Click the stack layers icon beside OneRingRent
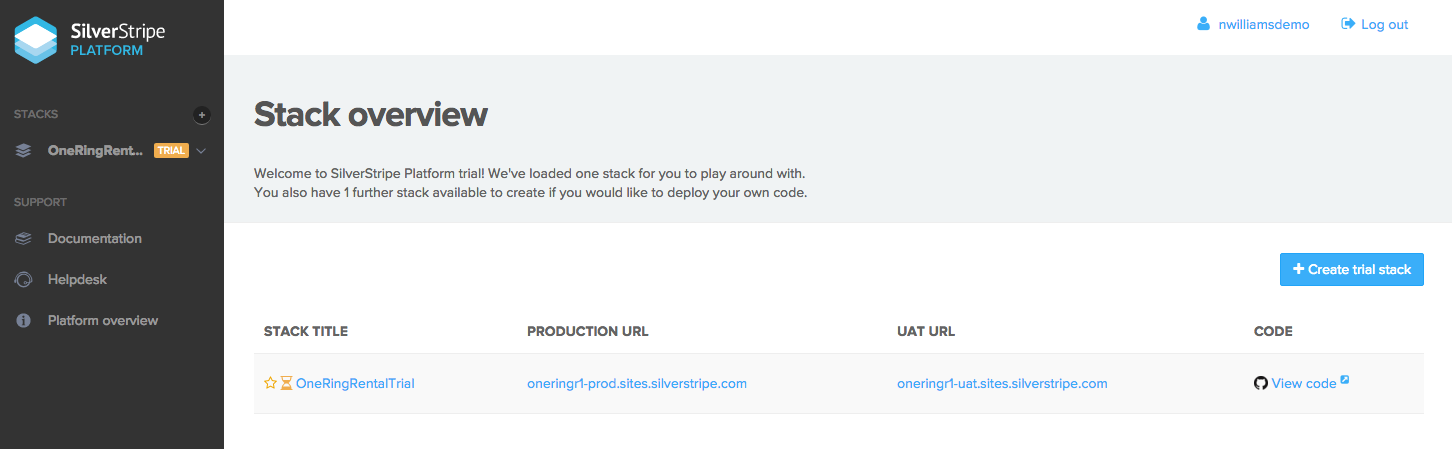This screenshot has height=449, width=1452. [x=23, y=151]
